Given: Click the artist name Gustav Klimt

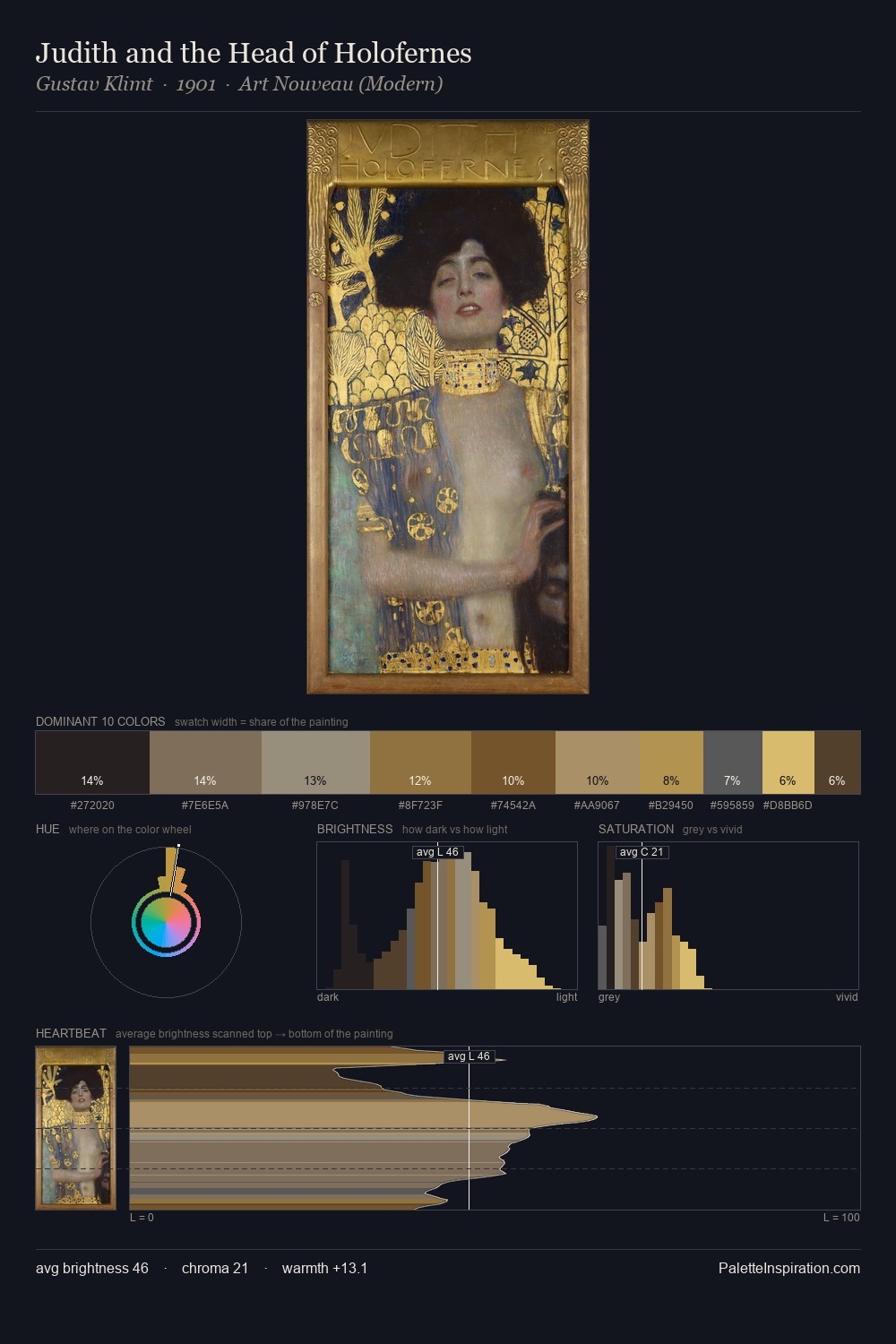Looking at the screenshot, I should click(94, 84).
